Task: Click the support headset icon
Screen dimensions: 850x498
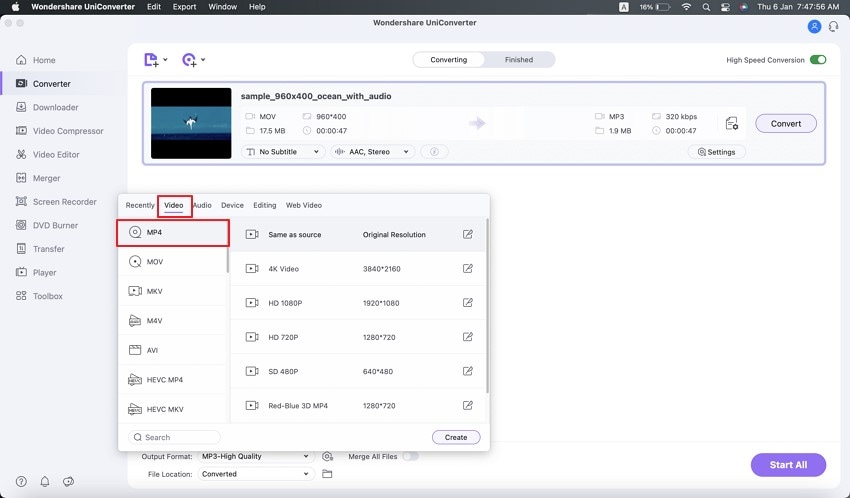Action: [x=833, y=26]
